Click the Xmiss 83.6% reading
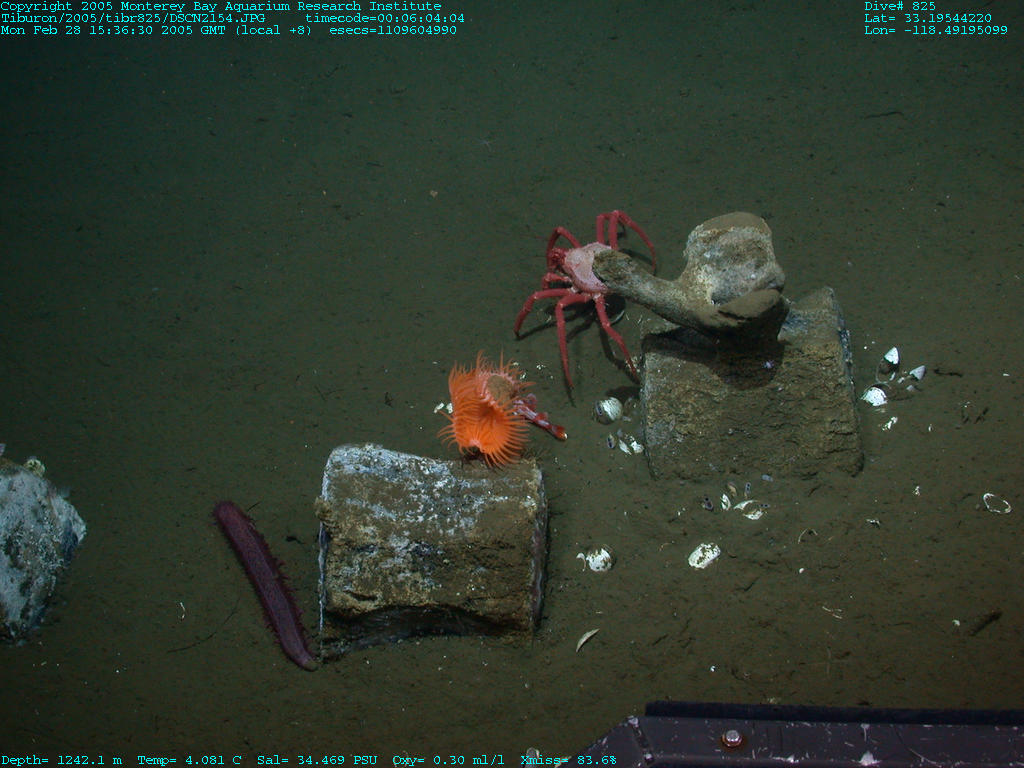1024x768 pixels. pos(568,760)
